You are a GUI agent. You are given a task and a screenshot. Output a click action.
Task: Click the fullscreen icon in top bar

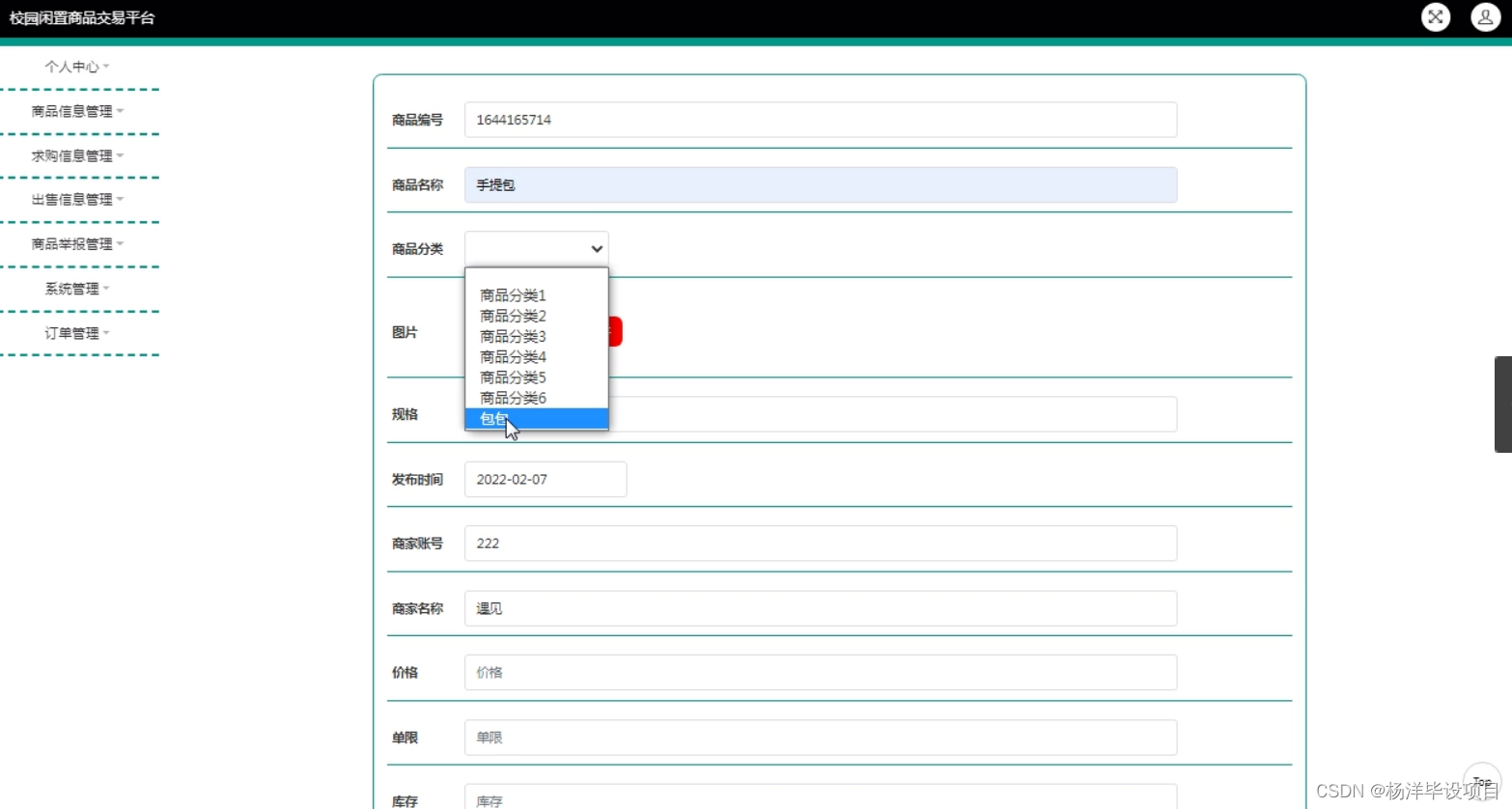tap(1436, 17)
